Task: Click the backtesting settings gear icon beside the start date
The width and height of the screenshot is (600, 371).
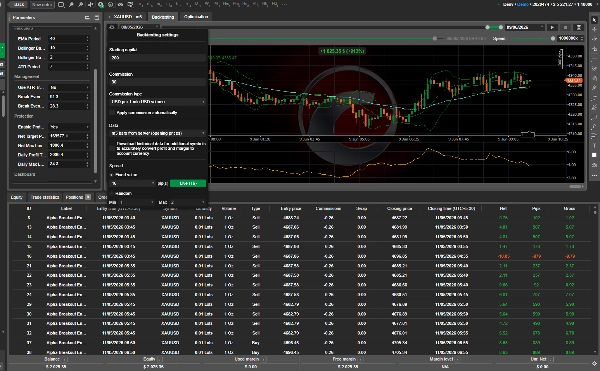Action: point(112,27)
